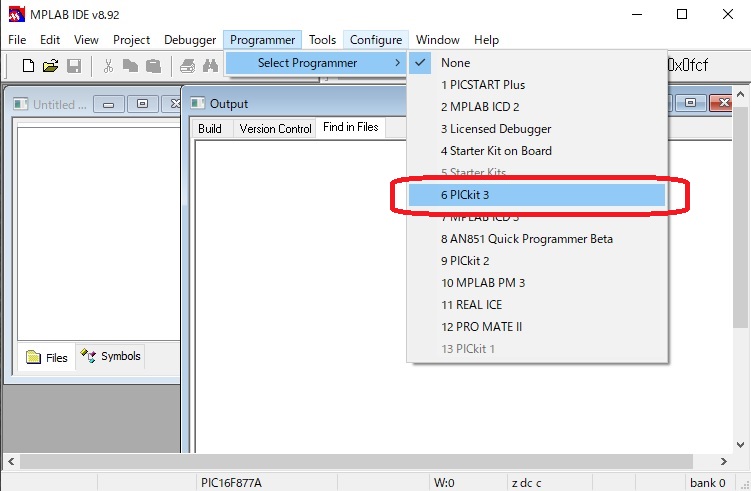Image resolution: width=751 pixels, height=491 pixels.
Task: Select 2 MPLAB ICD 2 programmer
Action: [537, 107]
